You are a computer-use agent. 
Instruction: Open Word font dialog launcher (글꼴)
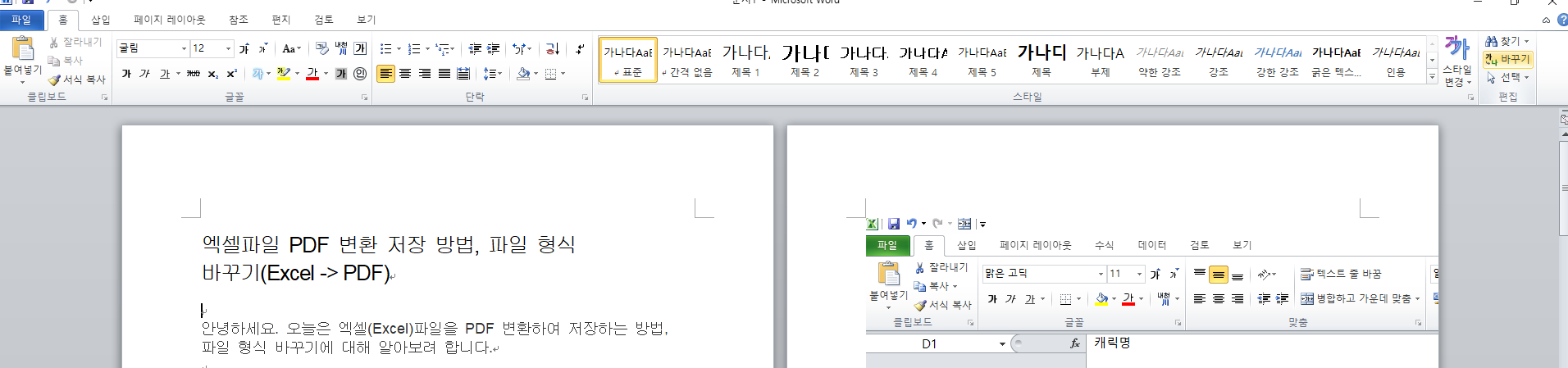click(x=364, y=98)
